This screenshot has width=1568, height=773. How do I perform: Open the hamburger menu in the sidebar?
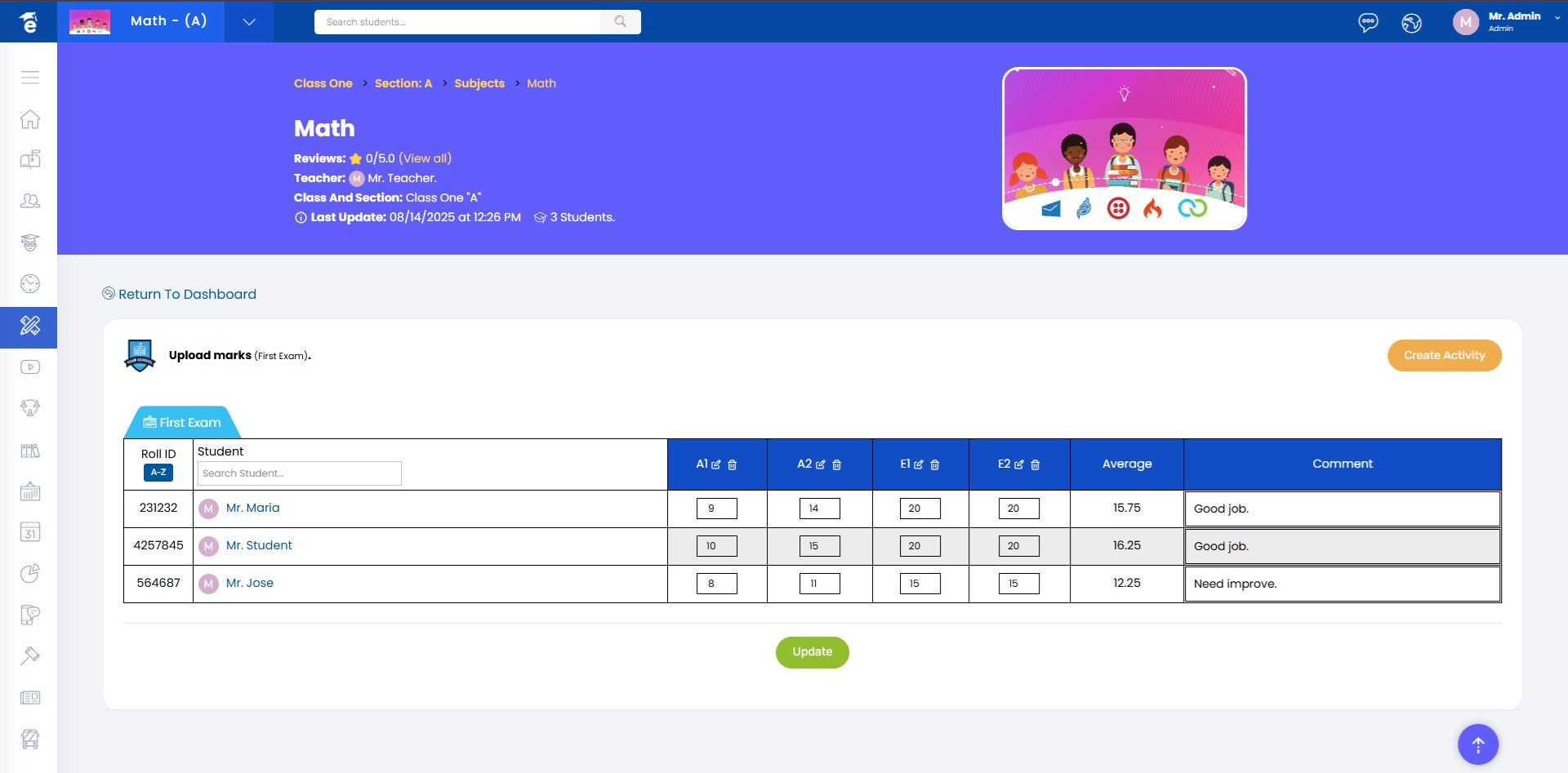(30, 78)
